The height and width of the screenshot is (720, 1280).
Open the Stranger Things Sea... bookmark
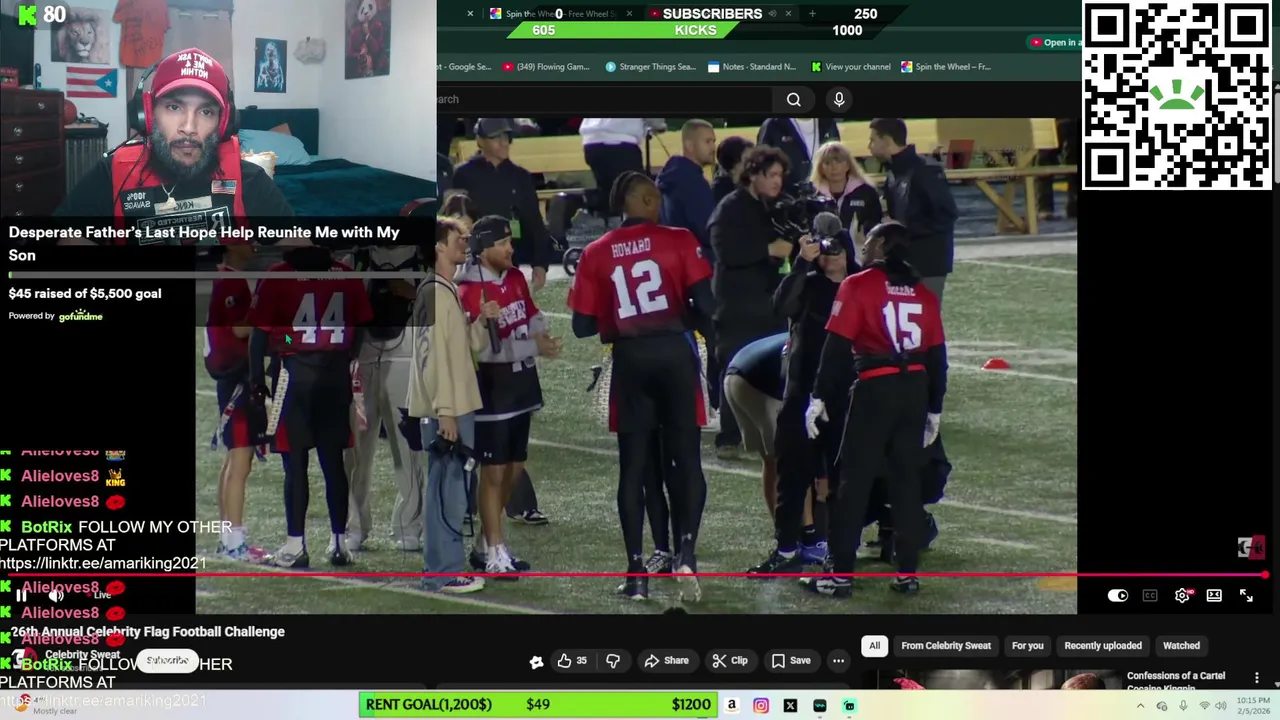650,67
